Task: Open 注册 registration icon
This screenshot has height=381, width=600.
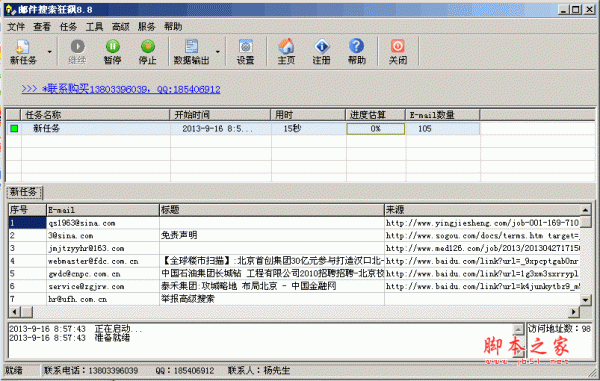Action: coord(321,51)
